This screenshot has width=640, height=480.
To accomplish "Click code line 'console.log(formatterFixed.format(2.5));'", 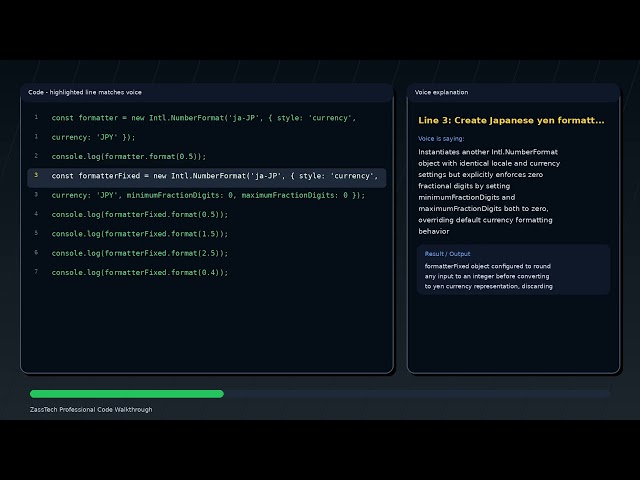I will (140, 253).
